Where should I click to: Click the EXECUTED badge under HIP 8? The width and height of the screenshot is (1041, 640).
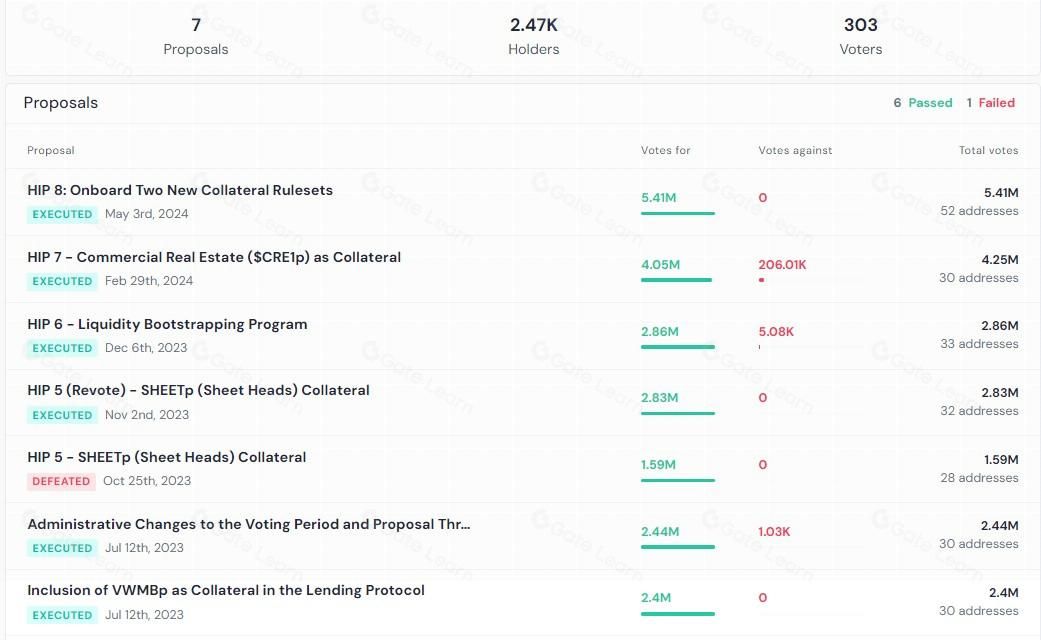click(62, 214)
